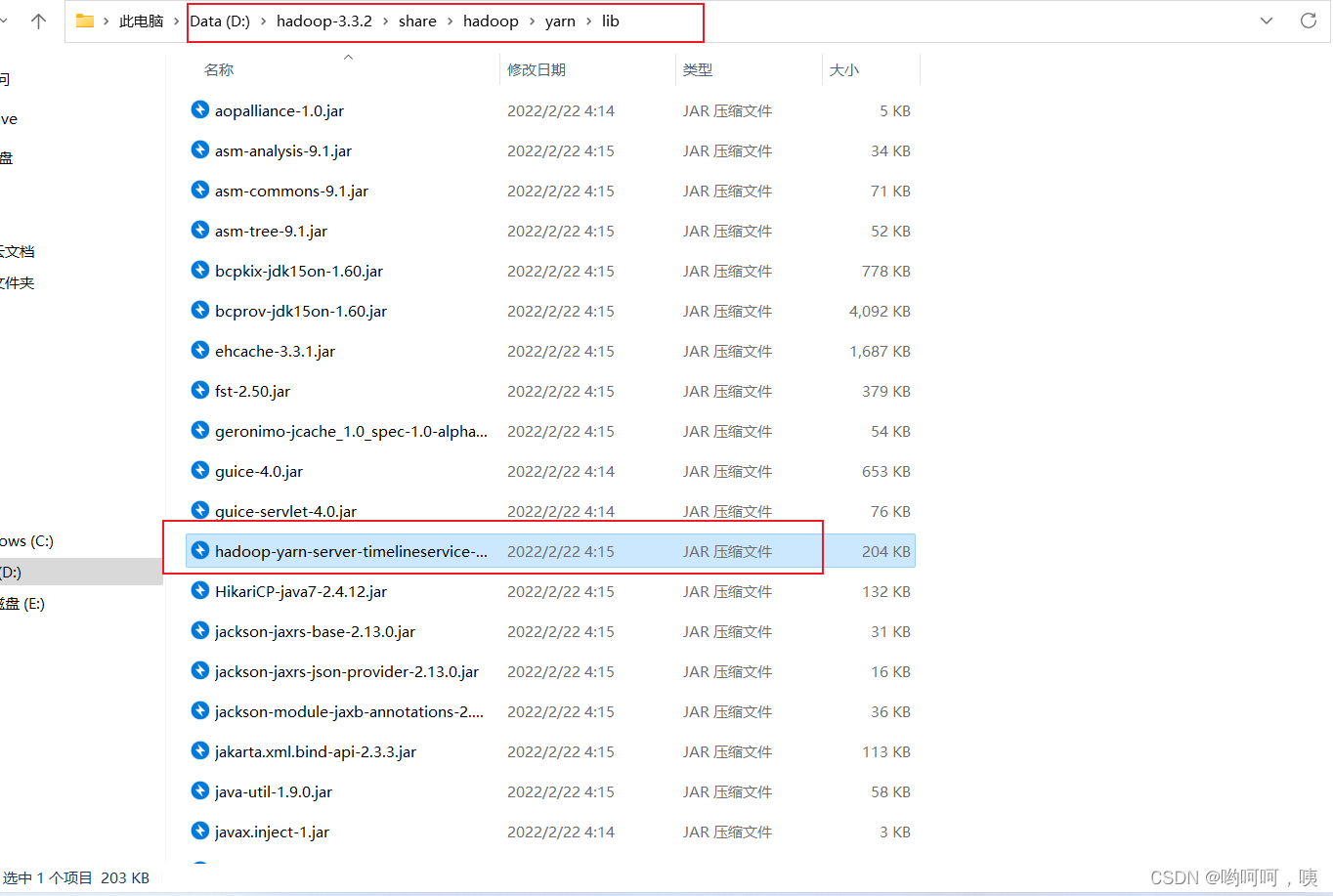Click the 4,092 KB size cell
Screen dimensions: 1333x896
[880, 311]
